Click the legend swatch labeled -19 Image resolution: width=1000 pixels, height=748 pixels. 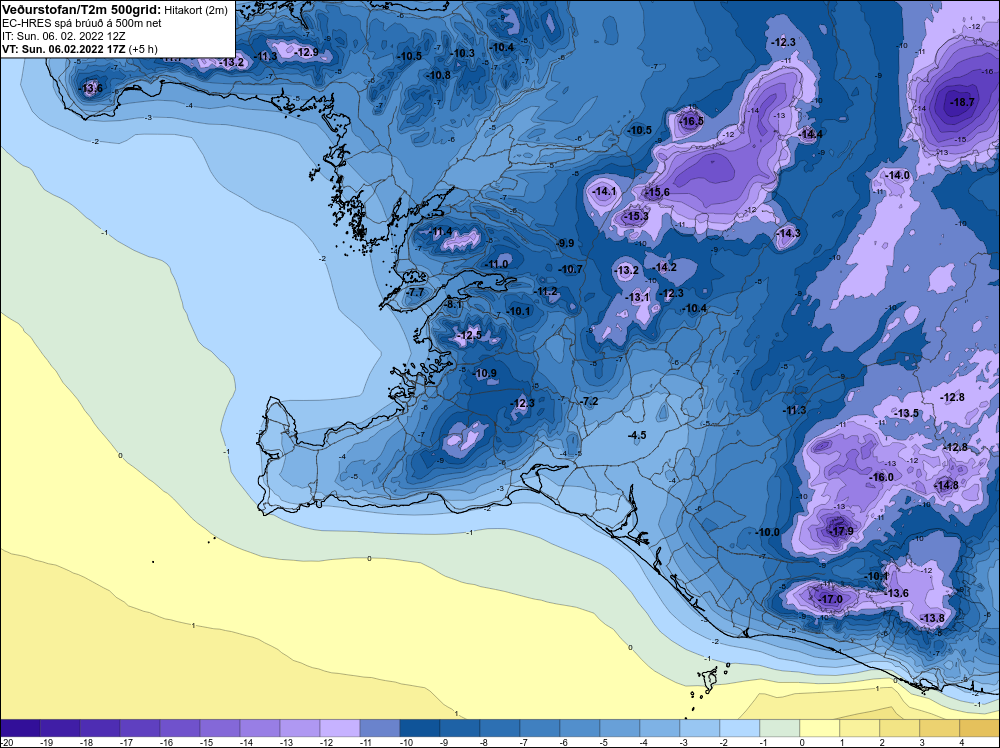(60, 728)
